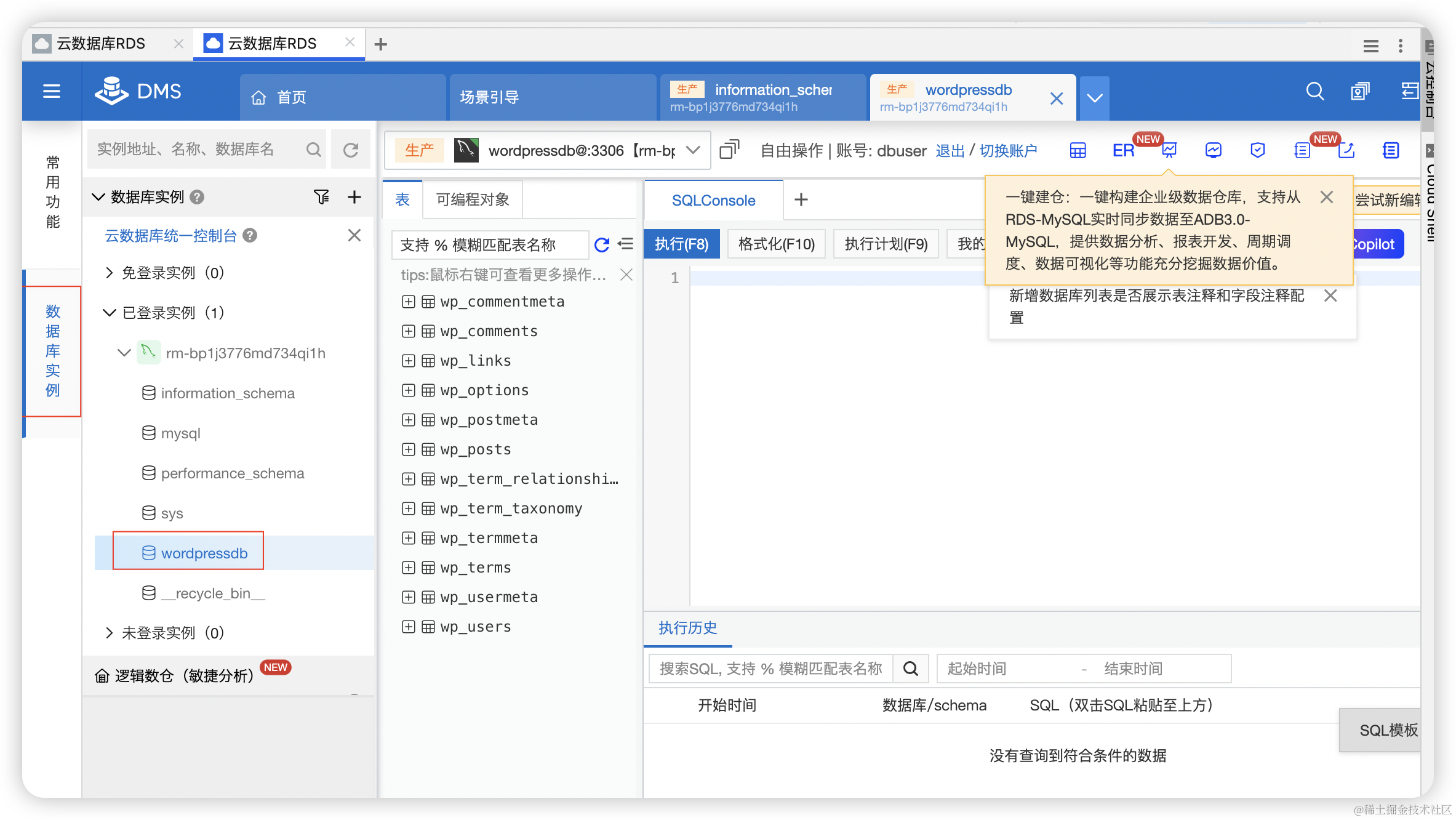The height and width of the screenshot is (820, 1456).
Task: Open the browser three-dot menu
Action: pos(1401,46)
